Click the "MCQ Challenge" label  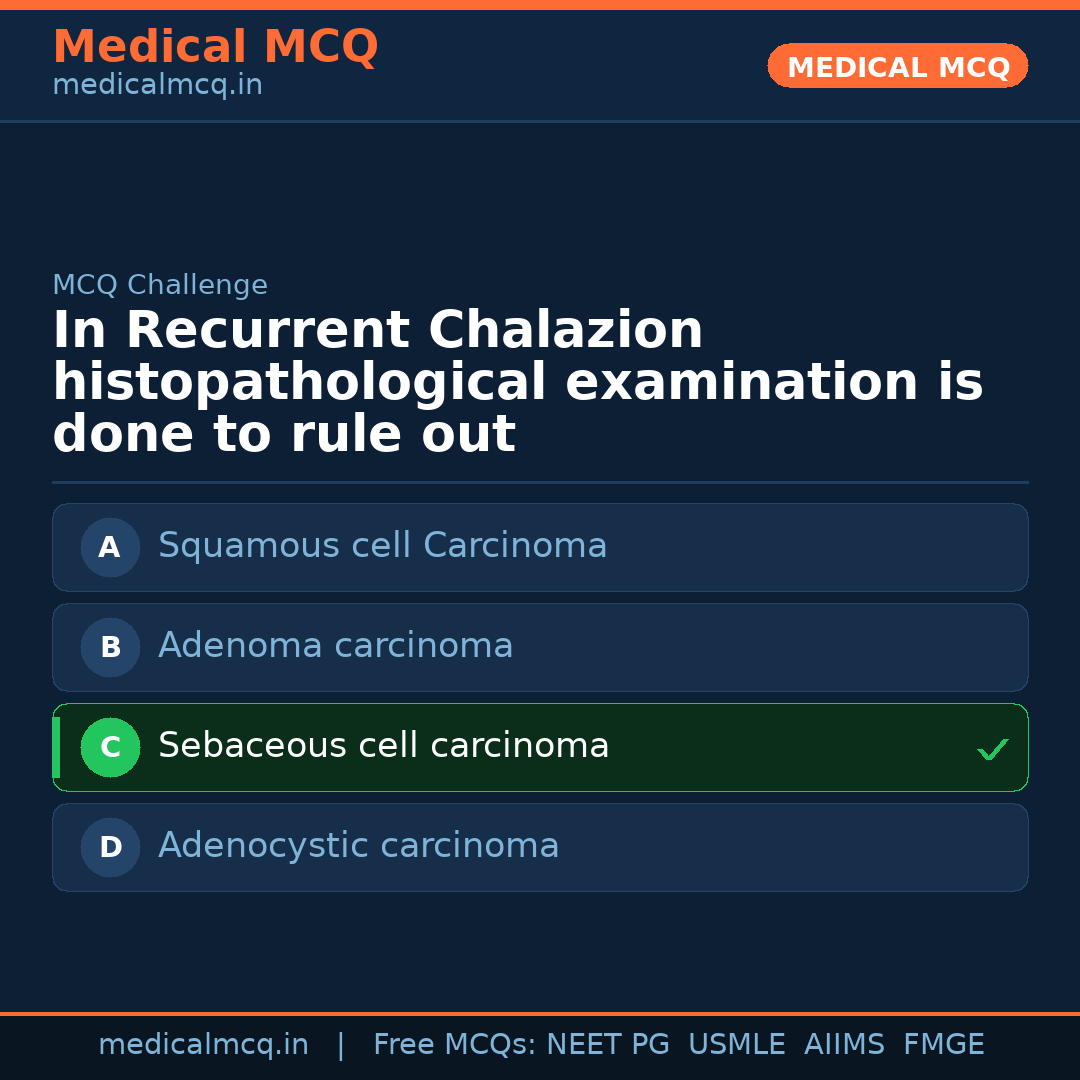(160, 285)
